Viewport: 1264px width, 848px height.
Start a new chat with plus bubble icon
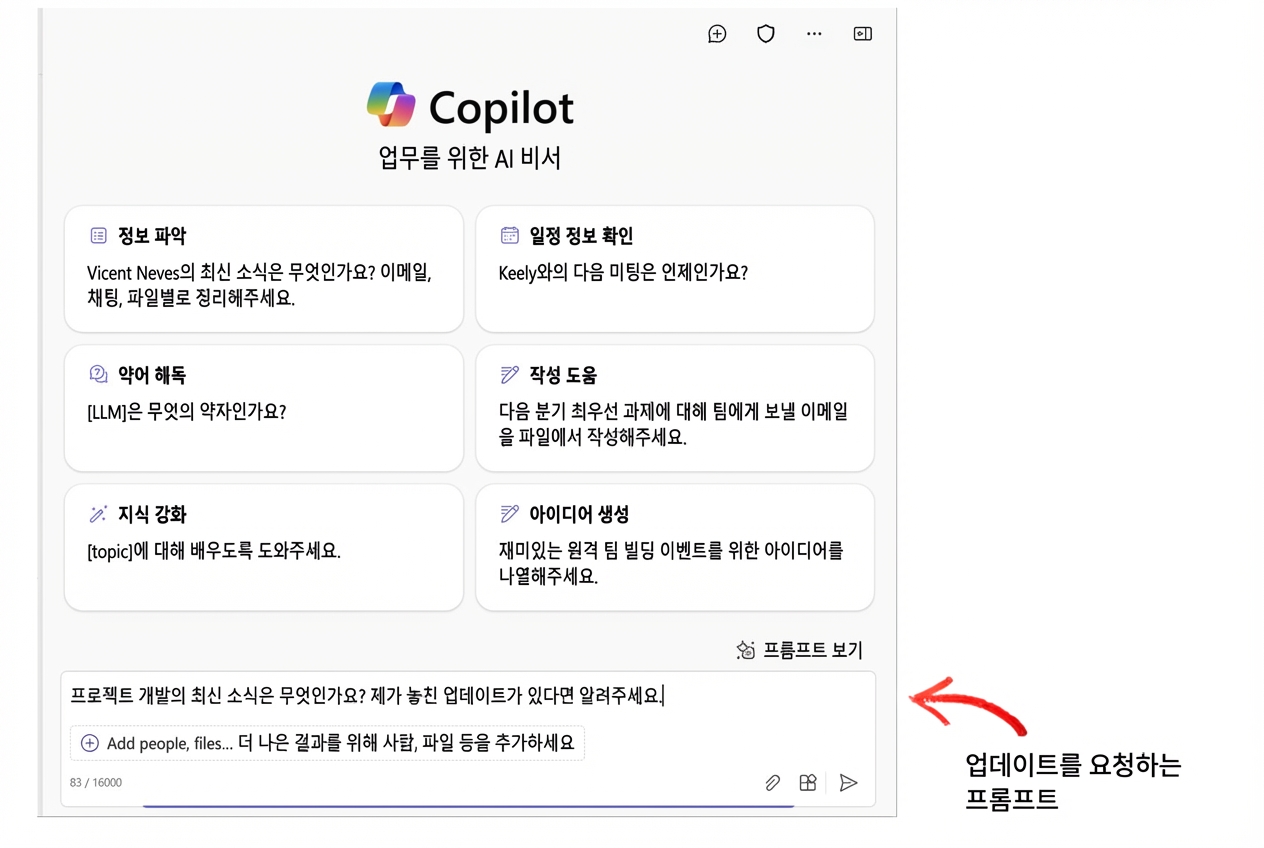click(717, 34)
